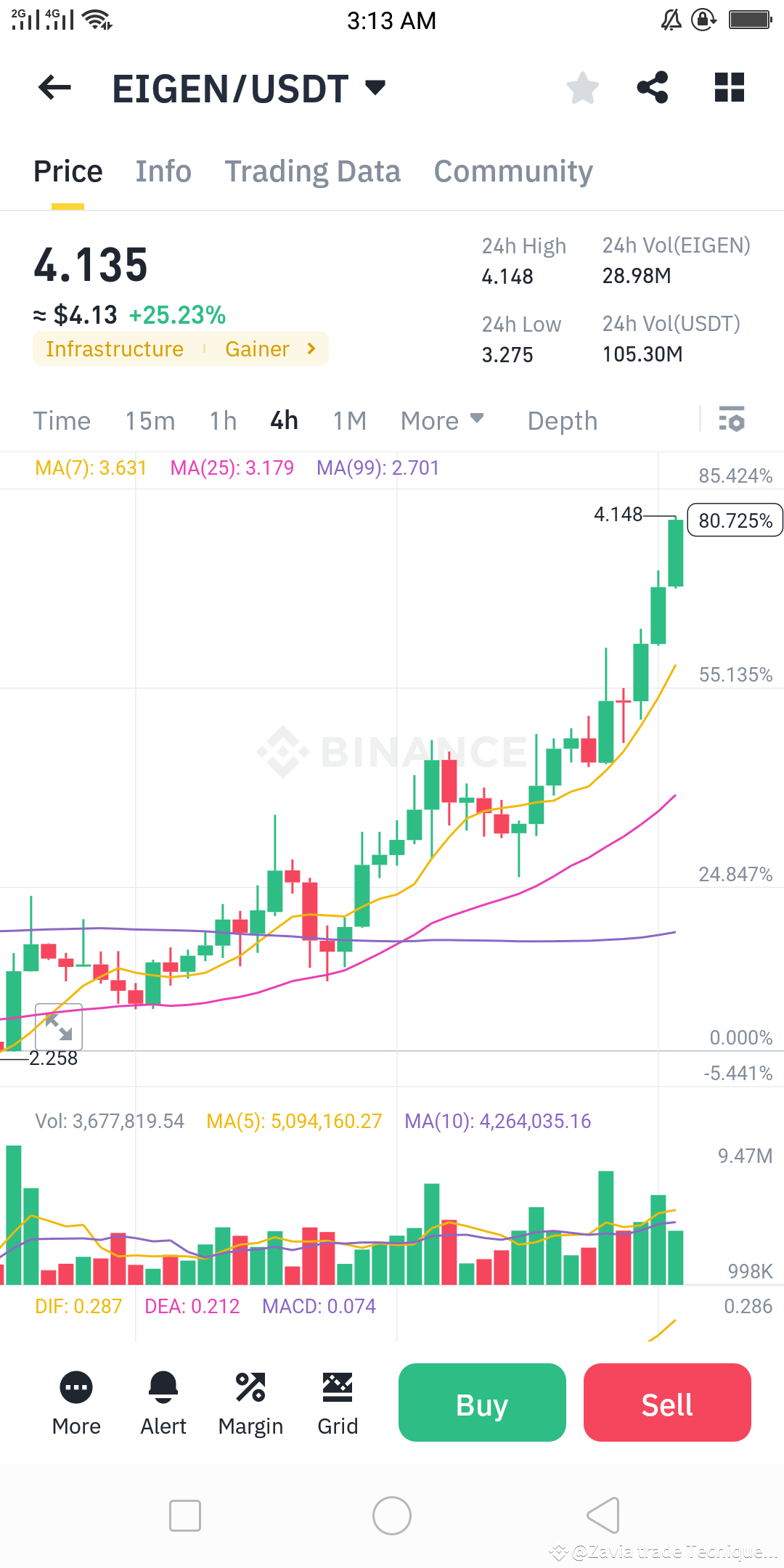Open the grid layout view icon top right
This screenshot has width=784, height=1568.
click(729, 87)
